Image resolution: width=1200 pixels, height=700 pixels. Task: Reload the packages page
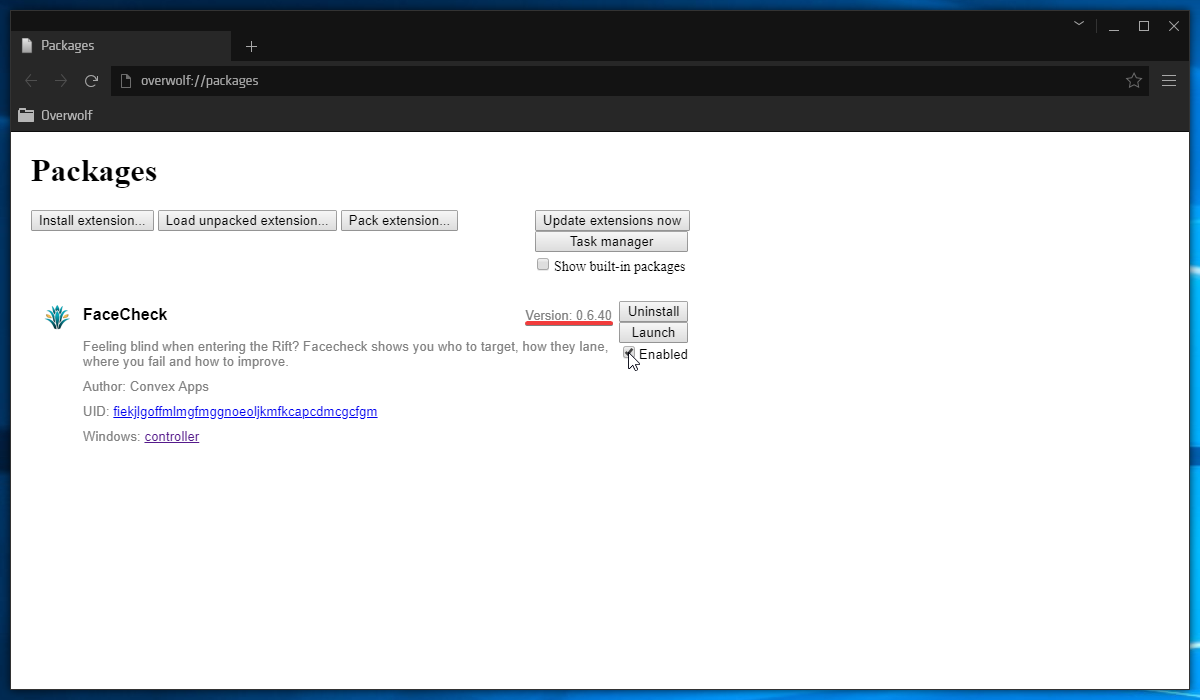tap(91, 81)
